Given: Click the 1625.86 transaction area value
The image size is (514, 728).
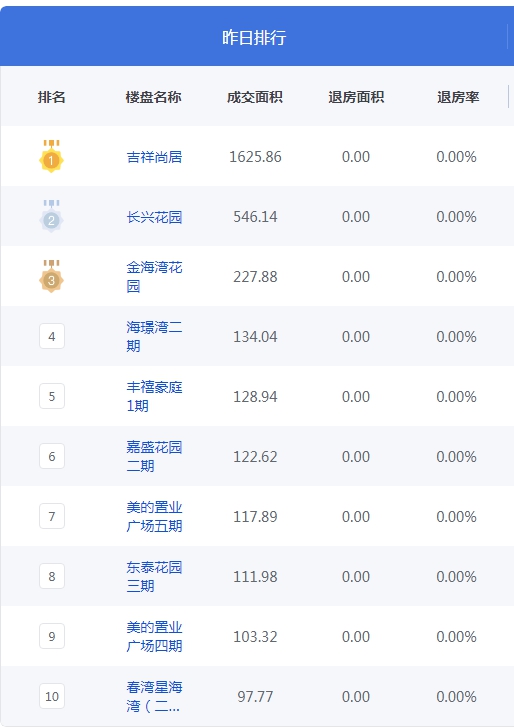Looking at the screenshot, I should point(255,157).
